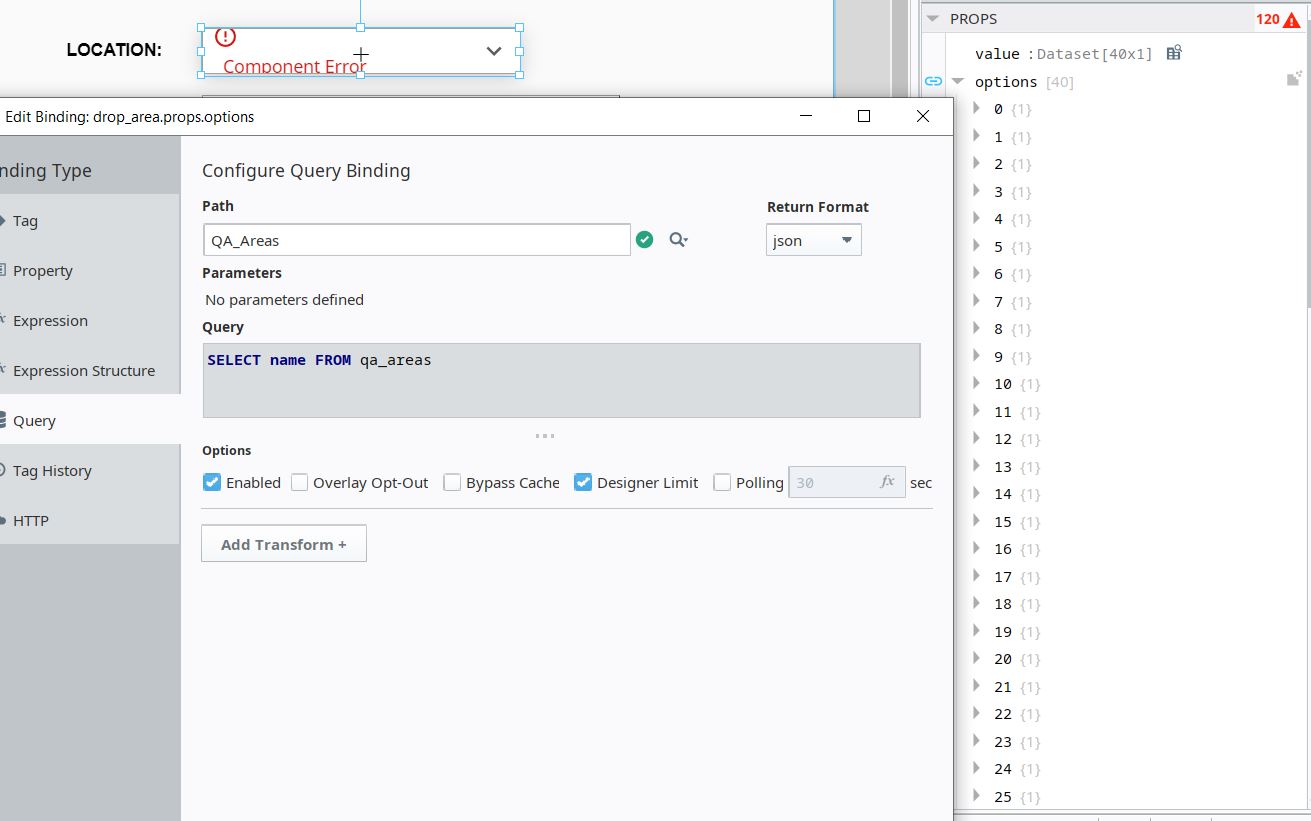Expand options item 24
This screenshot has width=1311, height=821.
click(x=977, y=768)
